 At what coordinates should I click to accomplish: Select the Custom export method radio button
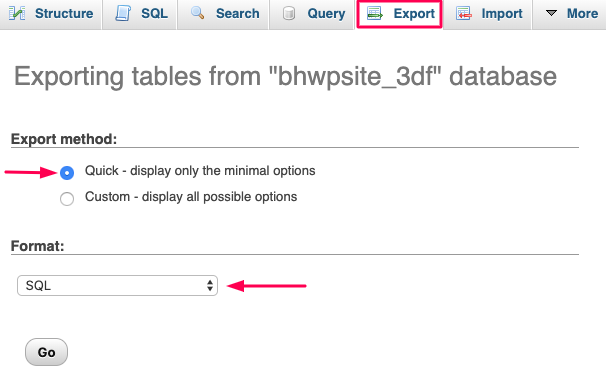[67, 199]
